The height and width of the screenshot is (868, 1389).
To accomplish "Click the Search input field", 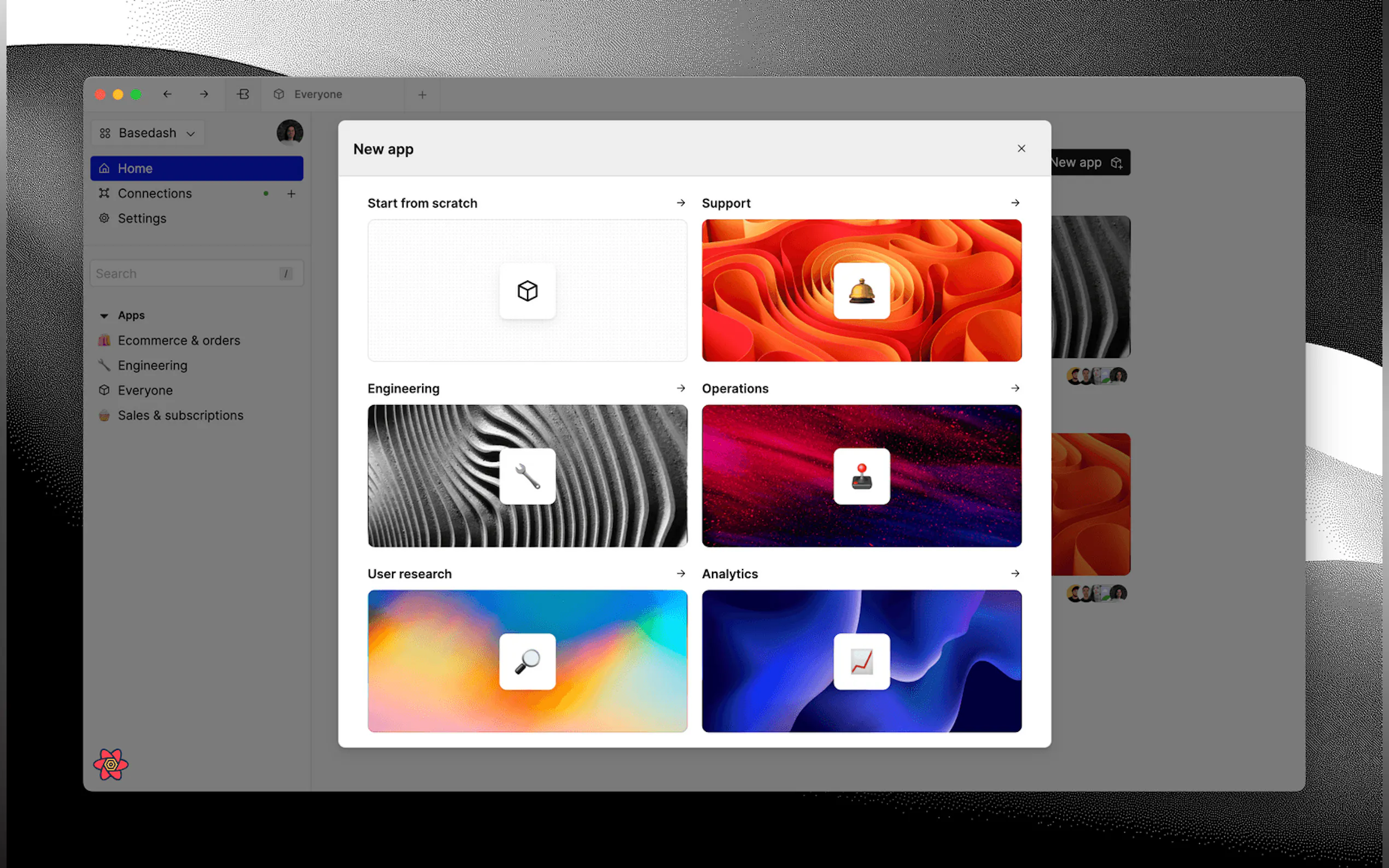I will (186, 274).
